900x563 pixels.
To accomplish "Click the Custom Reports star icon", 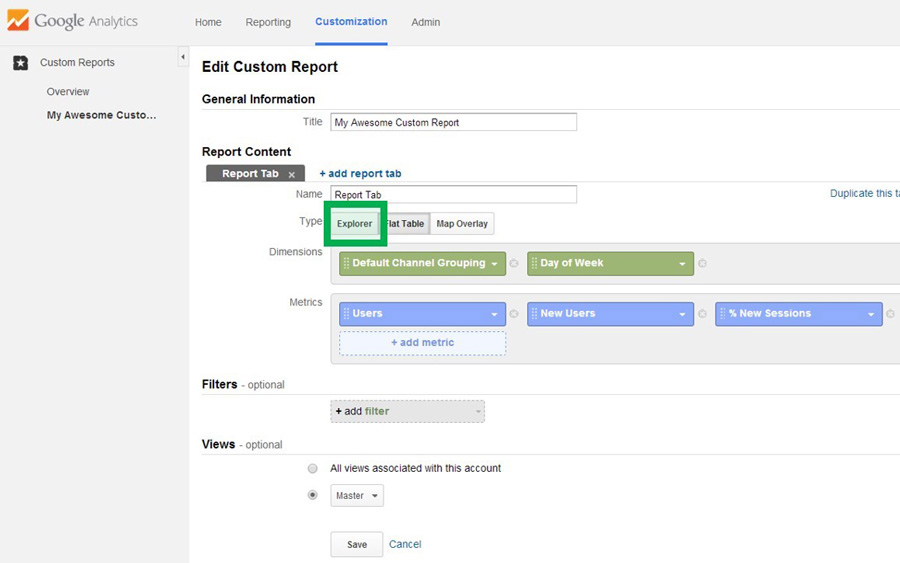I will click(x=21, y=63).
